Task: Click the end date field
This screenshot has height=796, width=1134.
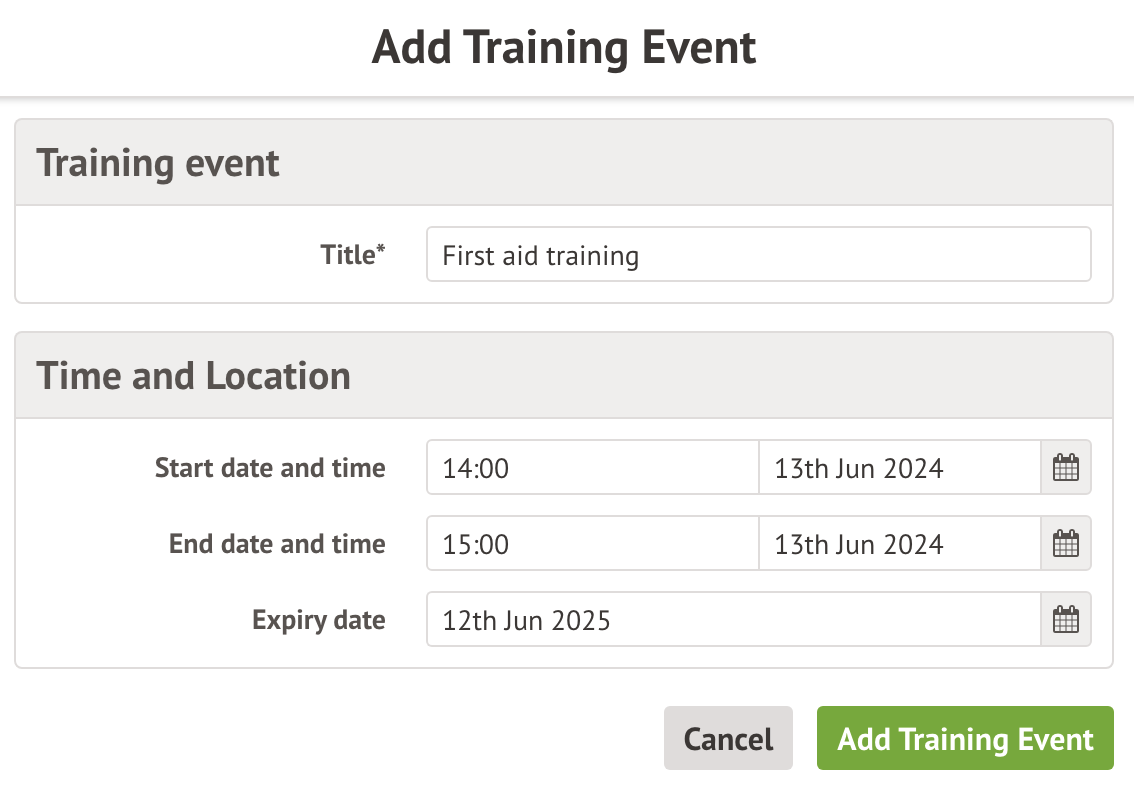Action: pyautogui.click(x=899, y=544)
